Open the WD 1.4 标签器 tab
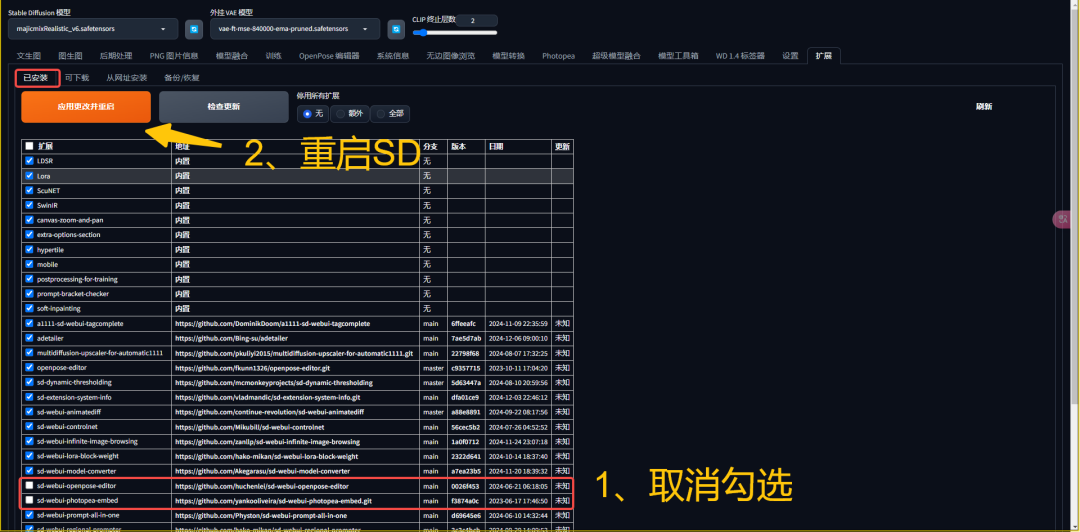The image size is (1080, 532). coord(740,56)
